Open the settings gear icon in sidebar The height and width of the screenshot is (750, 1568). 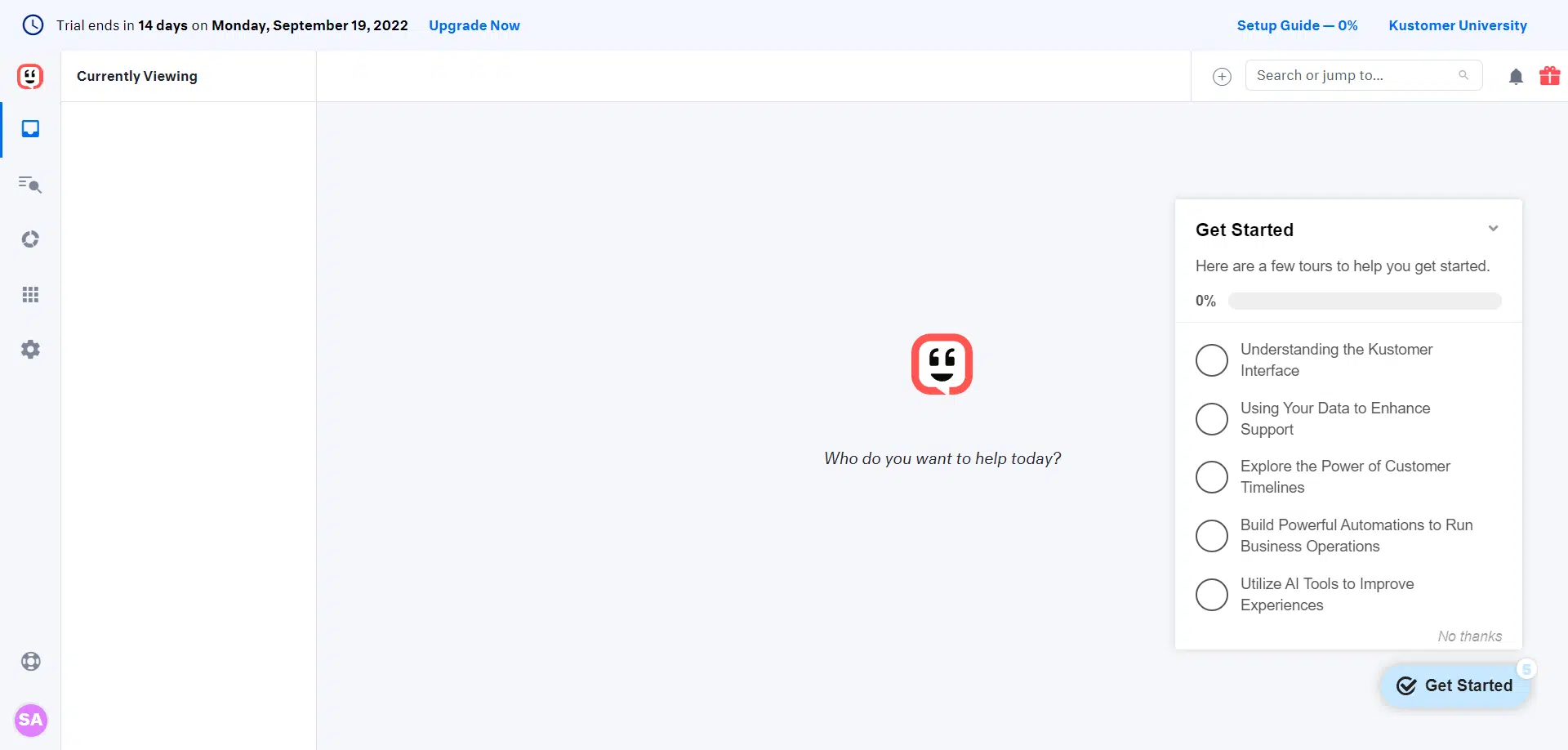pyautogui.click(x=30, y=350)
